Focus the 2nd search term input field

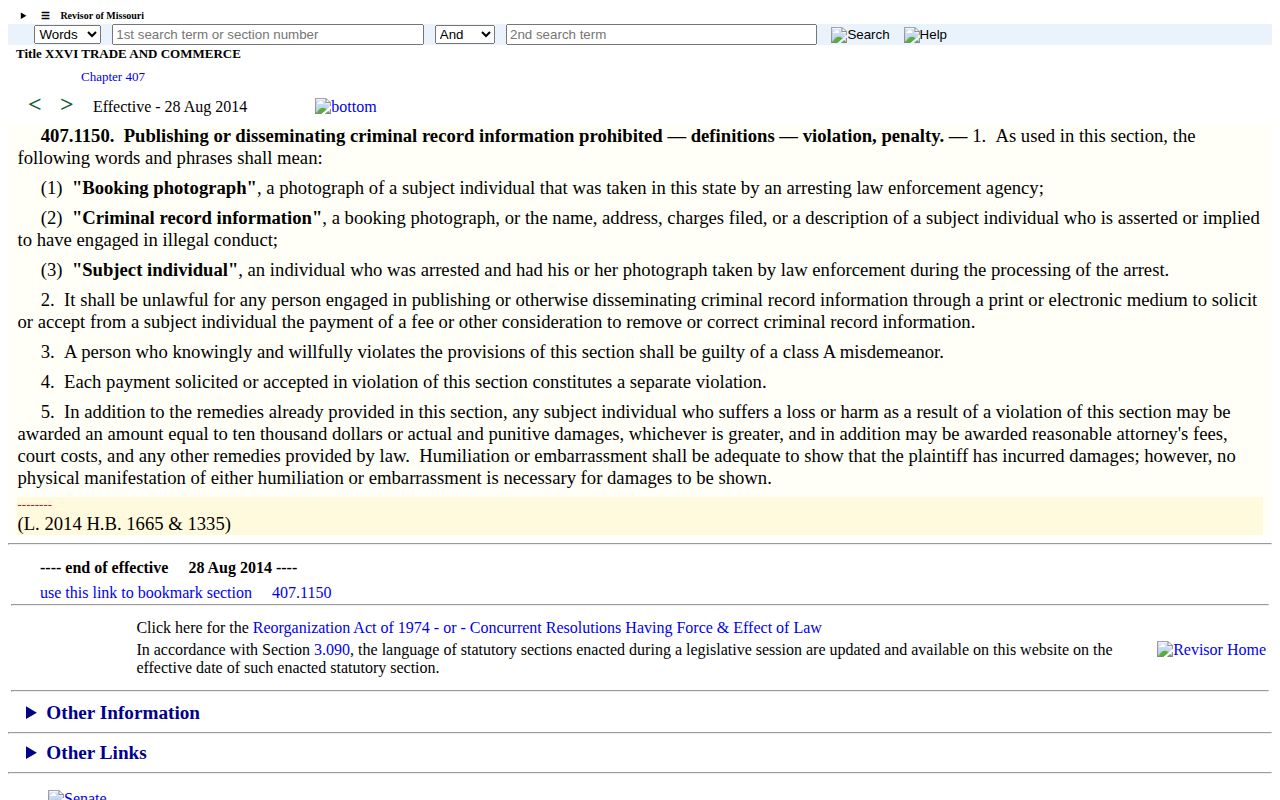click(x=661, y=35)
